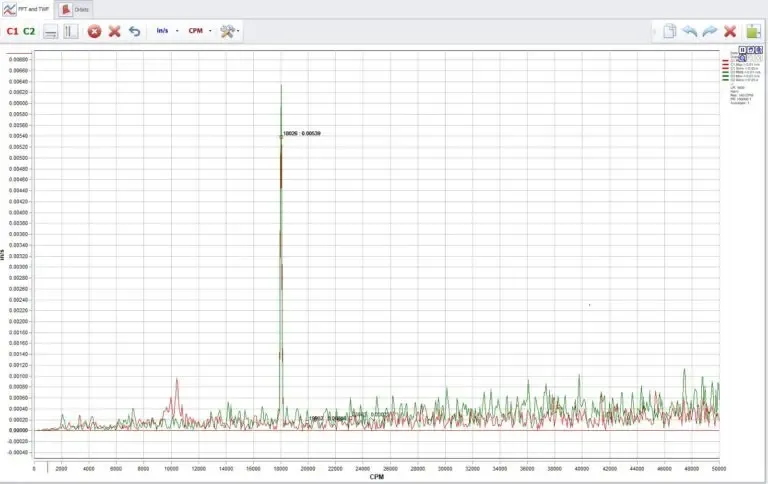Image resolution: width=768 pixels, height=484 pixels.
Task: Open the wrench and hammer tools icon
Action: [227, 31]
